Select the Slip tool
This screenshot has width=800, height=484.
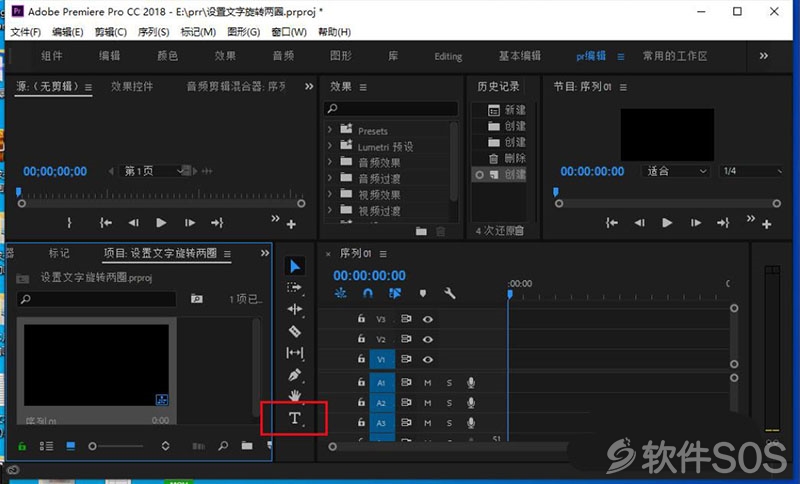click(294, 352)
